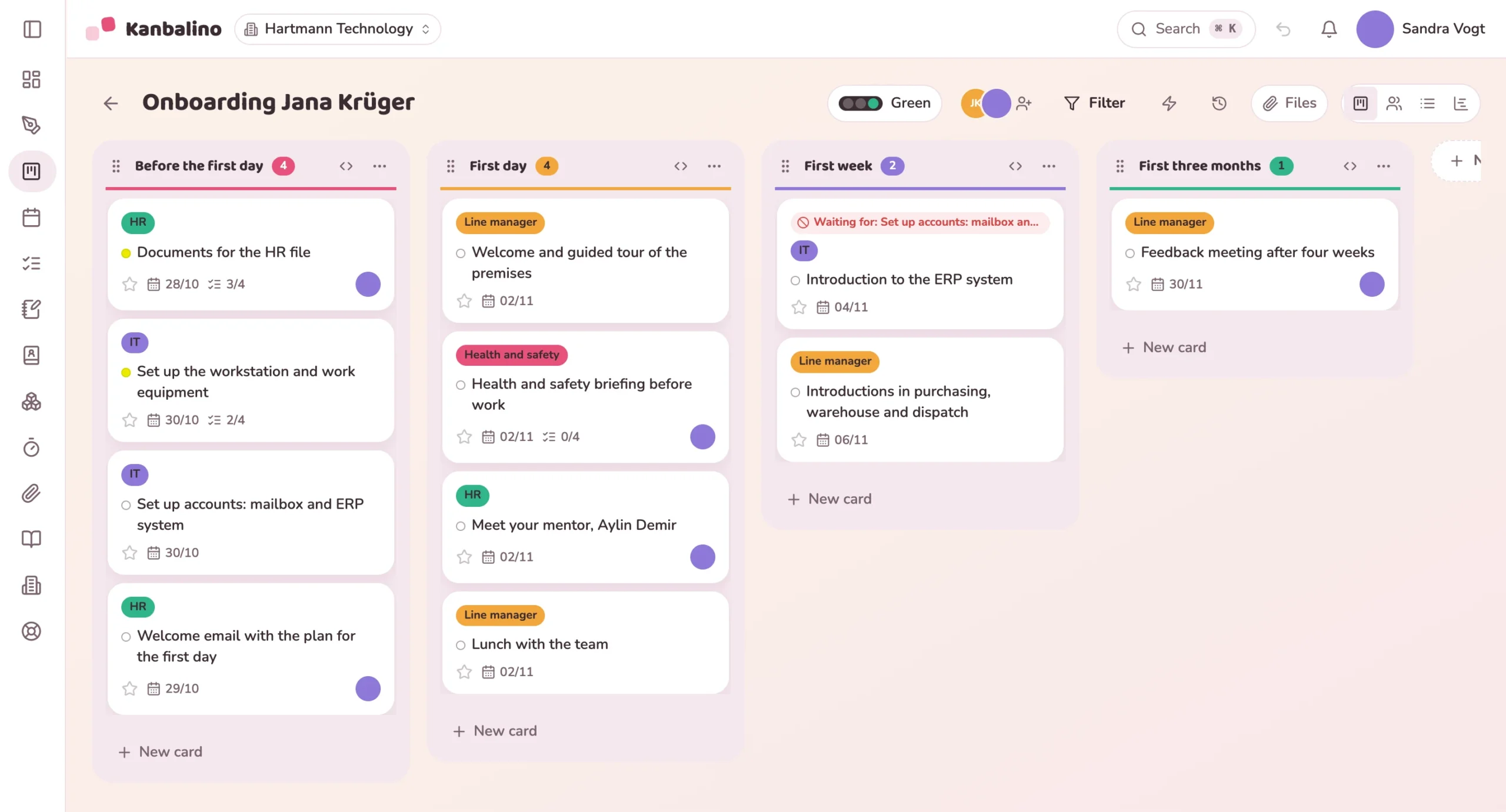The width and height of the screenshot is (1506, 812).
Task: Open the dashboard grid icon in sidebar
Action: [x=32, y=79]
